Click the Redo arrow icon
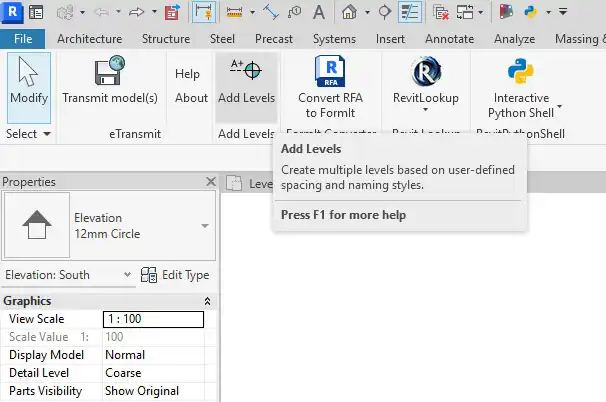606x402 pixels. coord(136,12)
